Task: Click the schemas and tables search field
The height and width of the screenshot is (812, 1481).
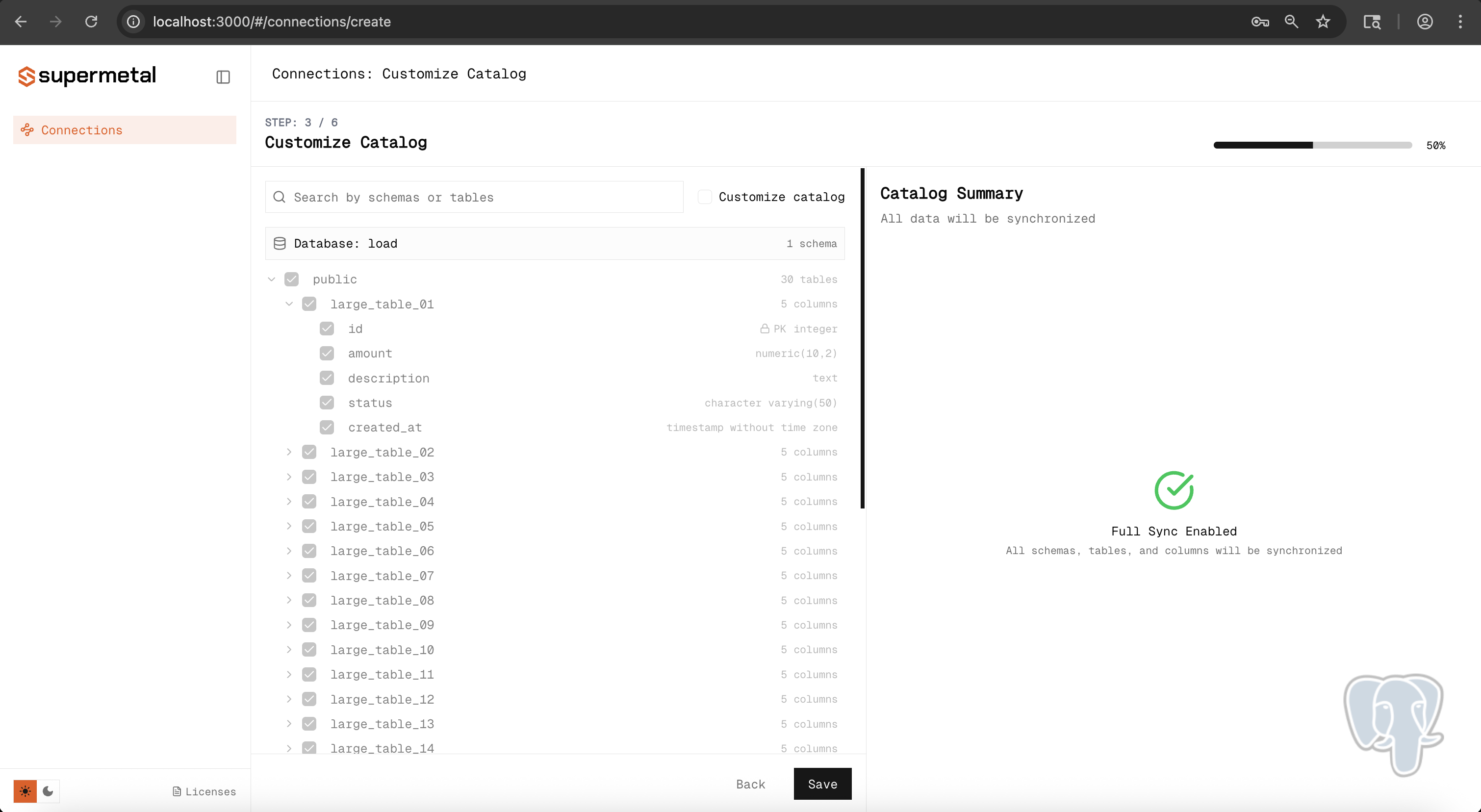Action: click(x=474, y=197)
